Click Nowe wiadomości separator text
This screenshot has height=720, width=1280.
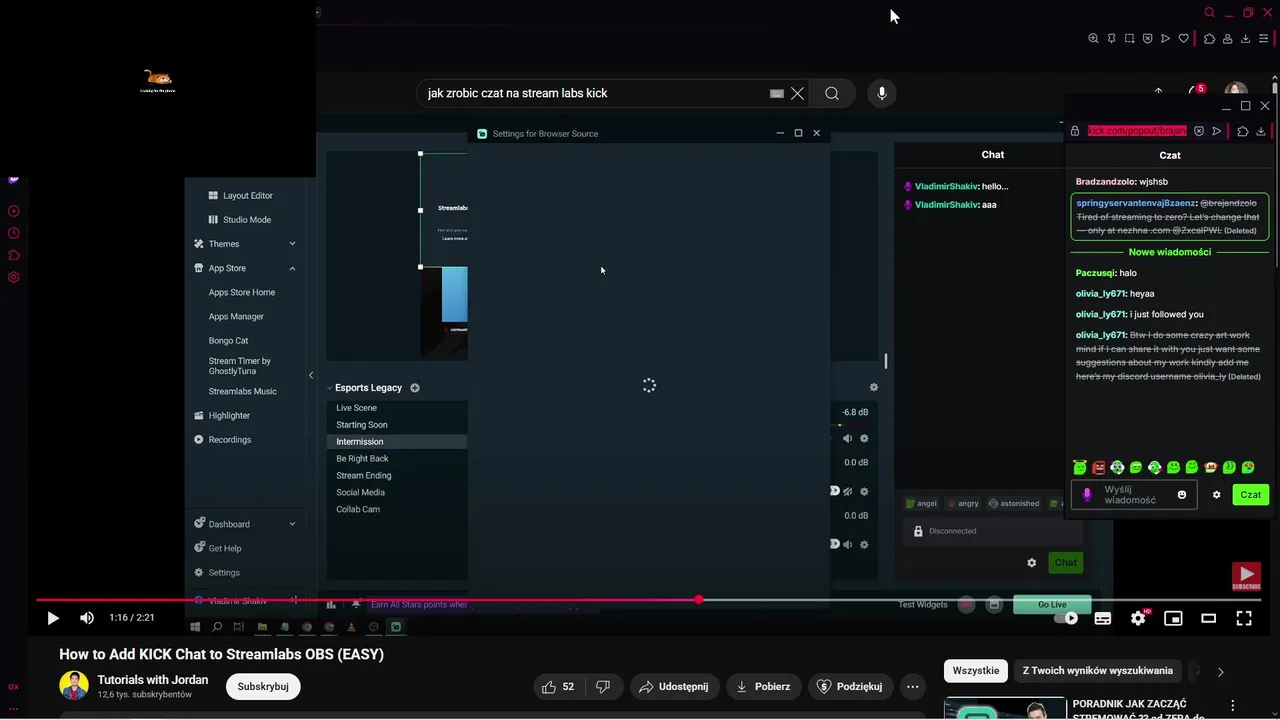[1170, 252]
